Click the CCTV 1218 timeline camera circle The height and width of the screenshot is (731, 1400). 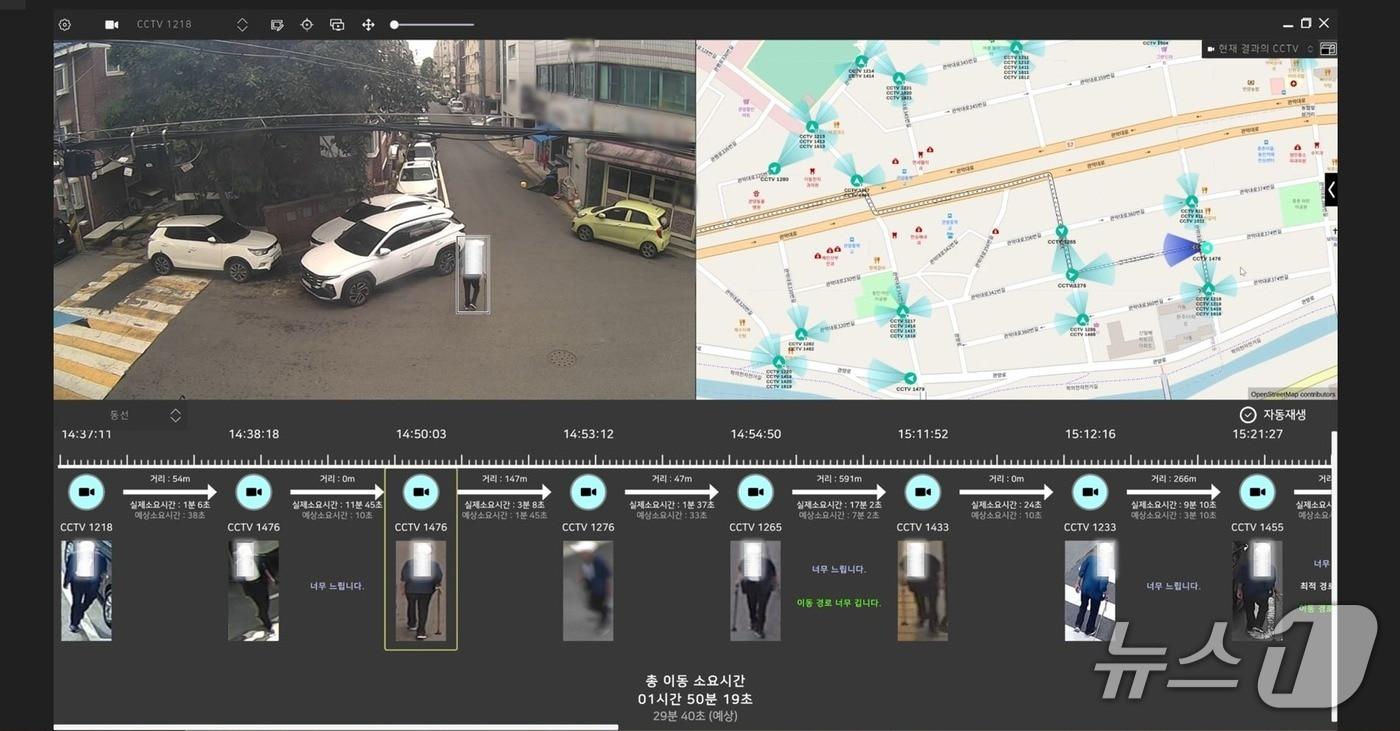click(86, 492)
